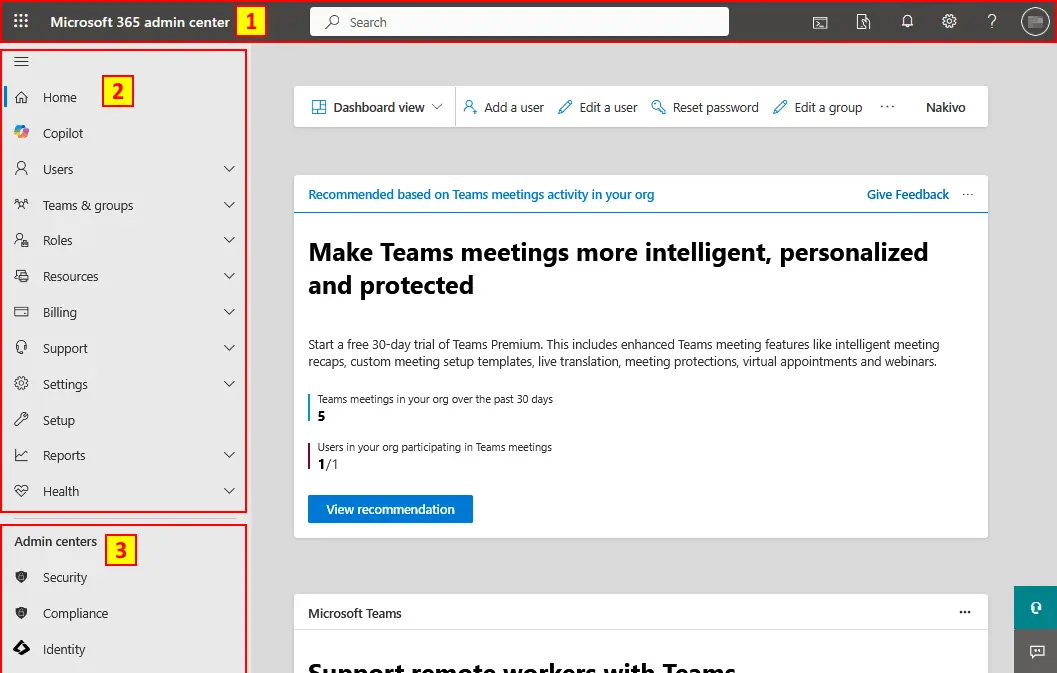1057x673 pixels.
Task: Expand Billing chevron
Action: point(229,312)
